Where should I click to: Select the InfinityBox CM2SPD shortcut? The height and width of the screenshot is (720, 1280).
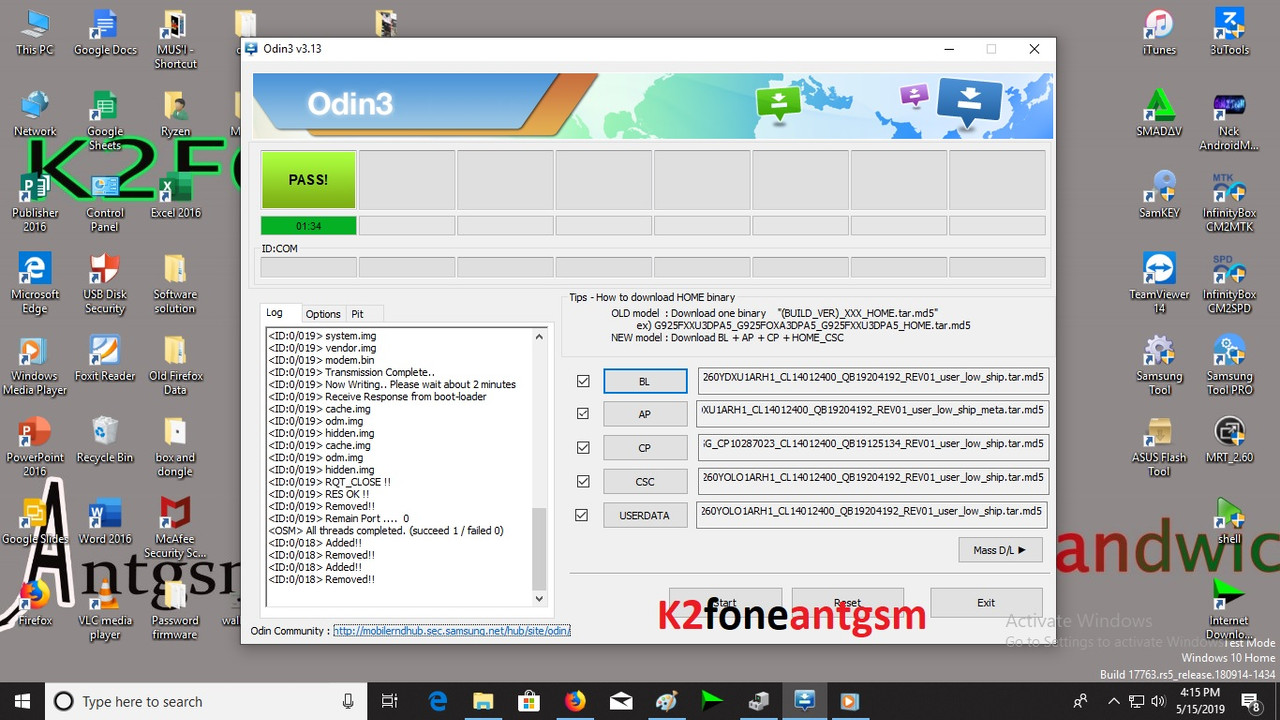point(1229,284)
